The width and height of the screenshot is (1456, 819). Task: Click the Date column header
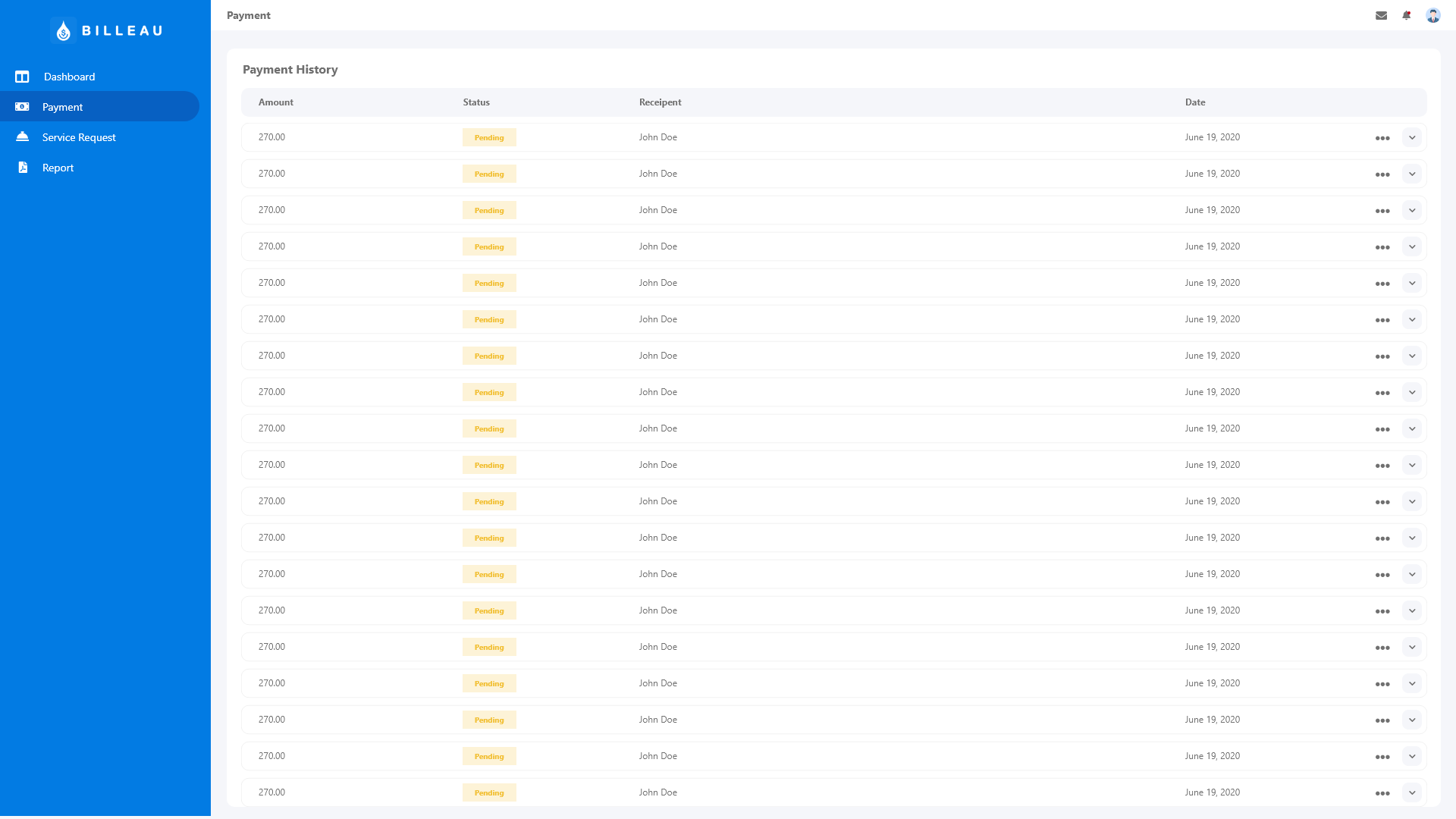click(1194, 102)
